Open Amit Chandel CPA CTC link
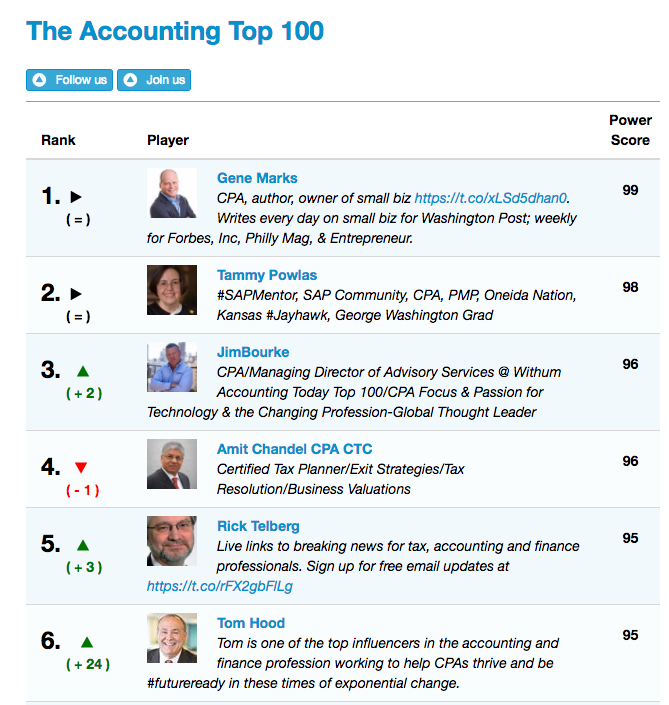Image resolution: width=669 pixels, height=705 pixels. [294, 449]
